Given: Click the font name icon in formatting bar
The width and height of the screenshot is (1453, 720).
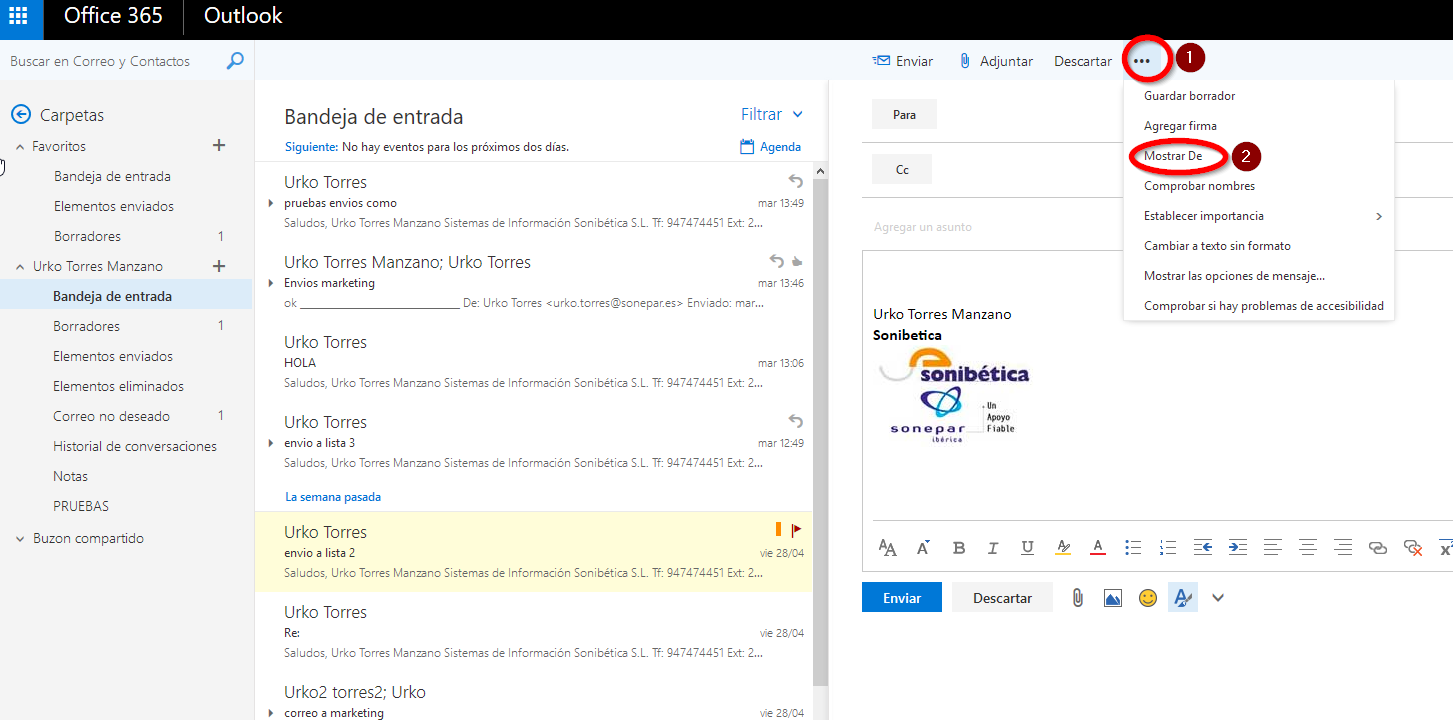Looking at the screenshot, I should pos(887,547).
